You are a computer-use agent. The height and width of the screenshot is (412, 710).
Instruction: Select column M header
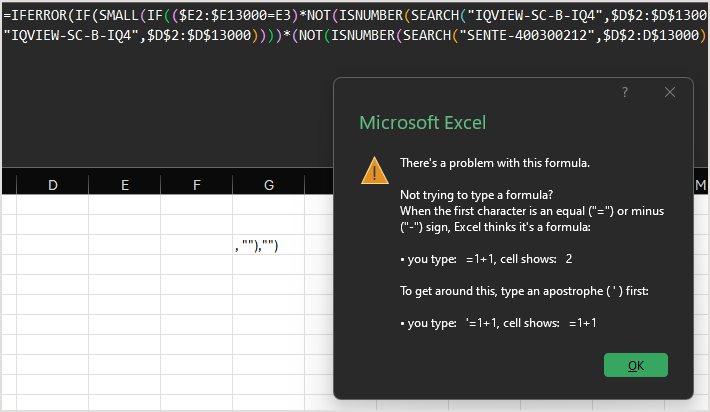tap(700, 185)
